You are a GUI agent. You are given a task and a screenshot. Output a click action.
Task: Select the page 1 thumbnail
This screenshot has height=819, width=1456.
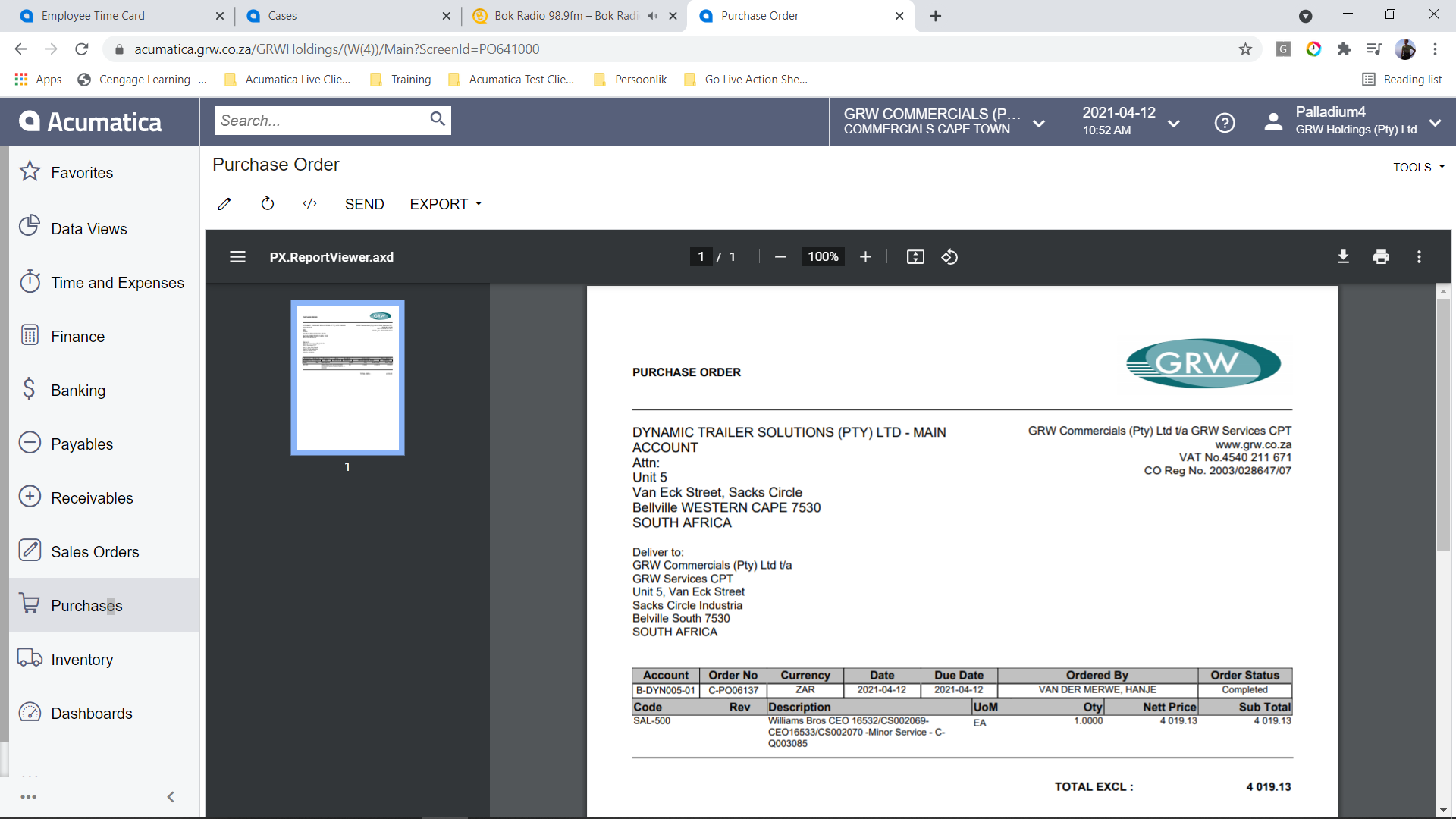point(347,378)
